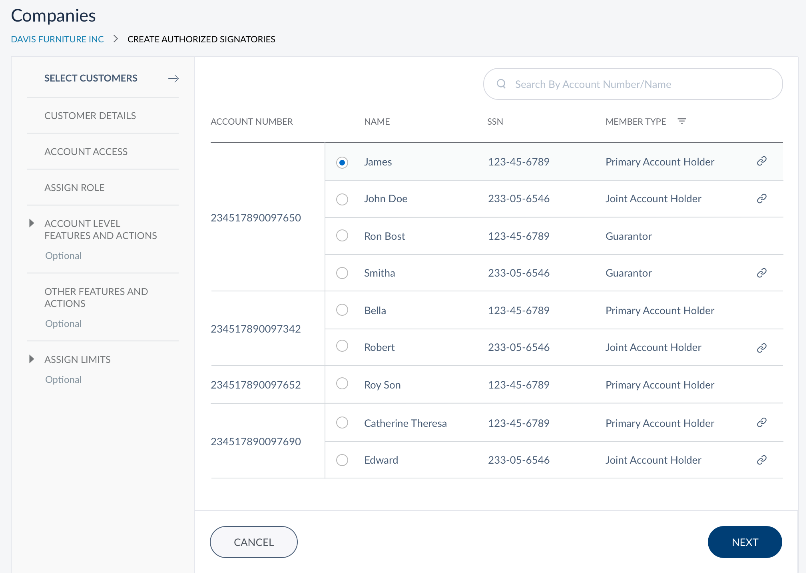Viewport: 806px width, 573px height.
Task: Click the link icon in Robert row
Action: coord(761,348)
